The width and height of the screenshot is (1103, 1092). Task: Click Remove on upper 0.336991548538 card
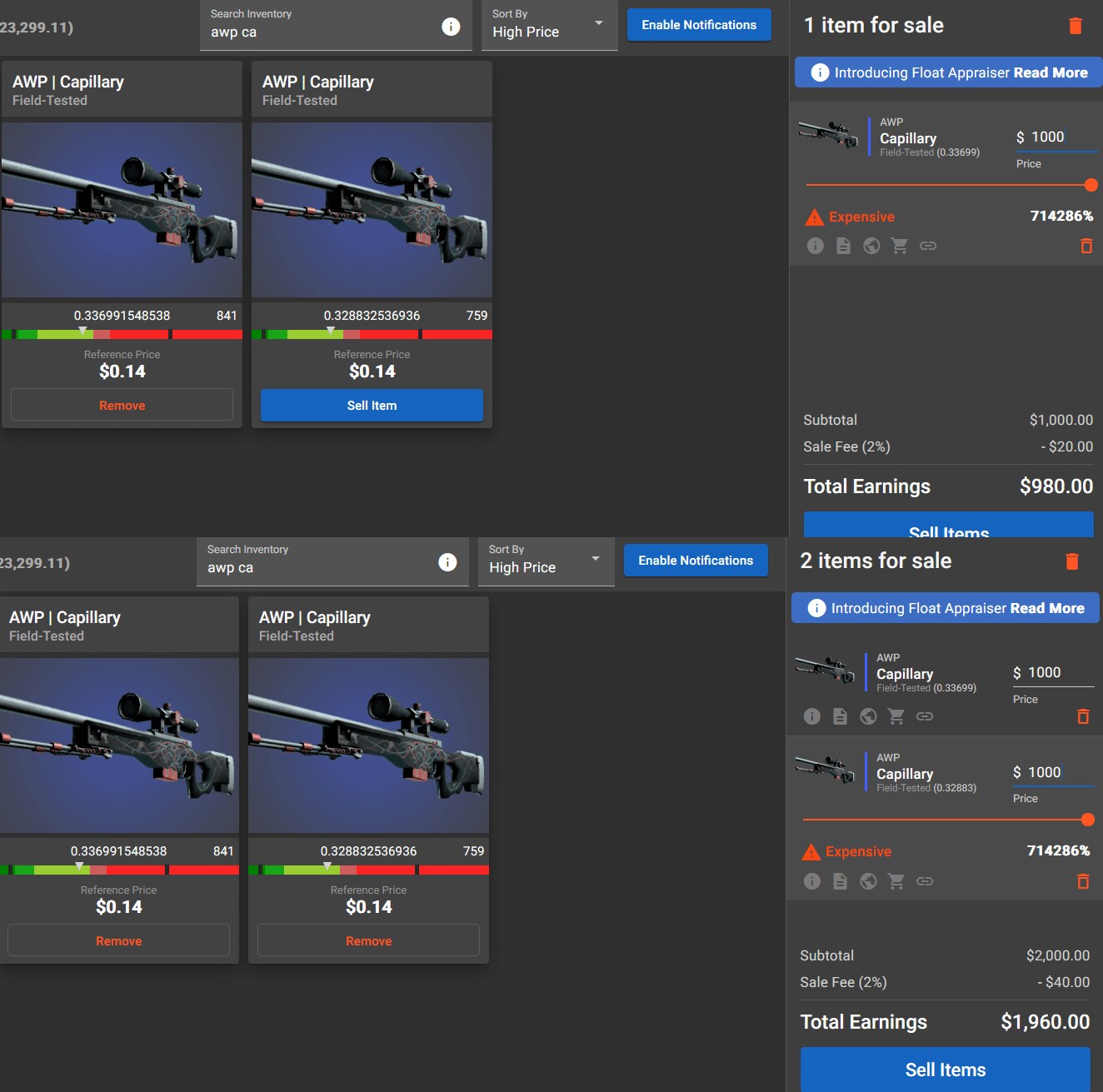click(122, 406)
